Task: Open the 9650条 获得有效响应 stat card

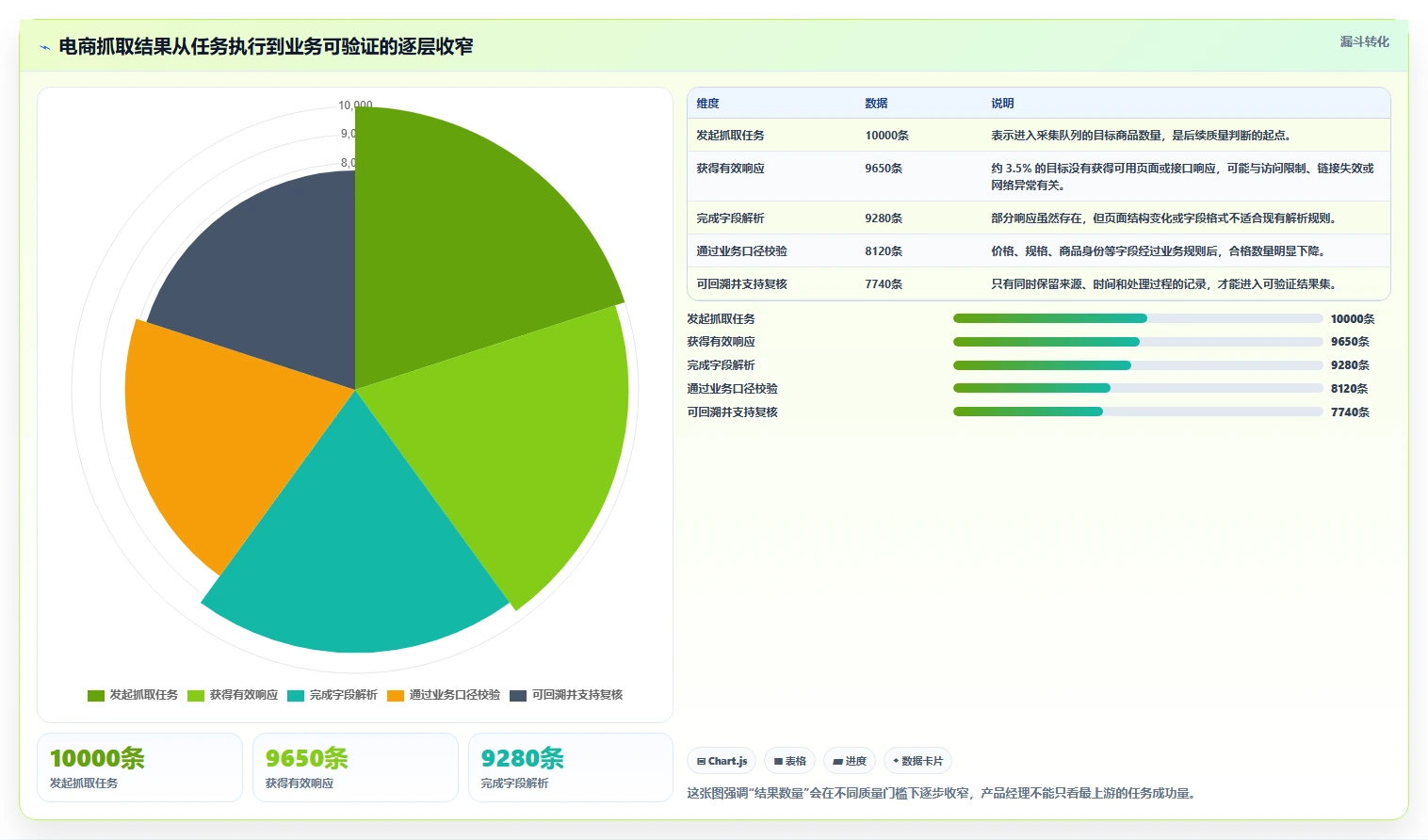Action: tap(355, 767)
